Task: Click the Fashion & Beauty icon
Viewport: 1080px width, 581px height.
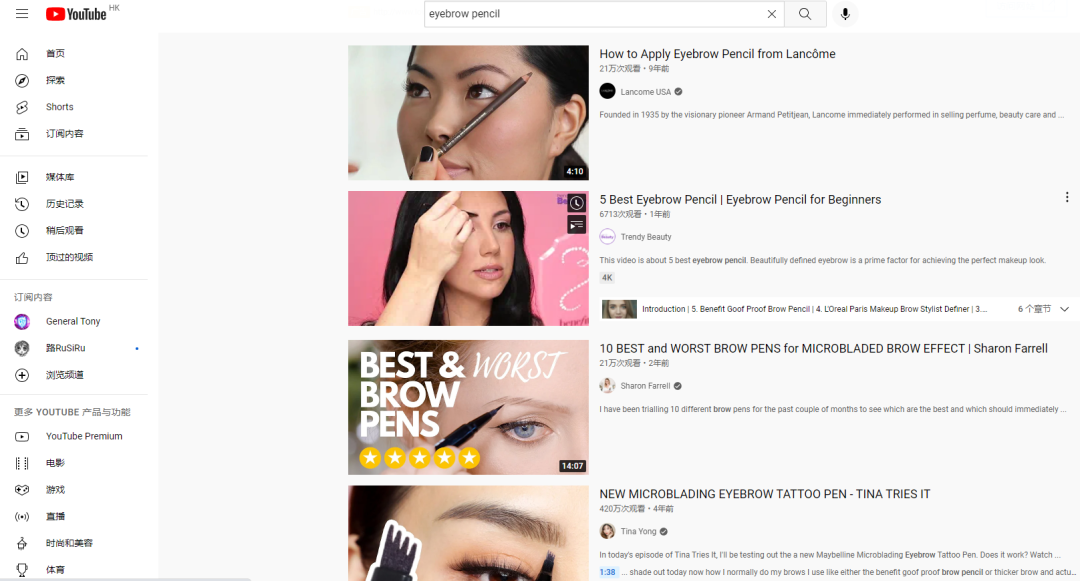Action: click(x=22, y=544)
